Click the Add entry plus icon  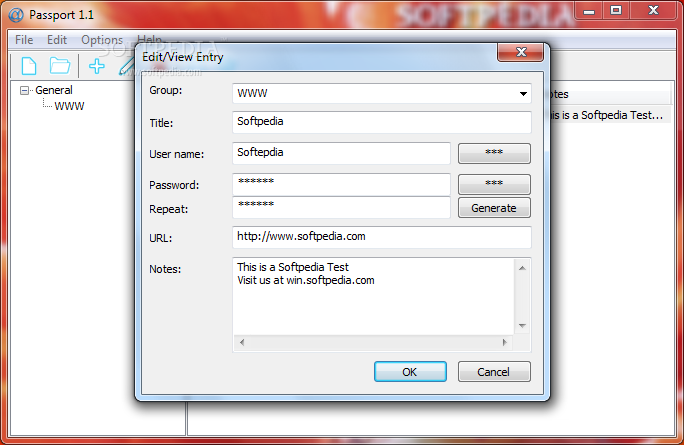click(x=96, y=66)
